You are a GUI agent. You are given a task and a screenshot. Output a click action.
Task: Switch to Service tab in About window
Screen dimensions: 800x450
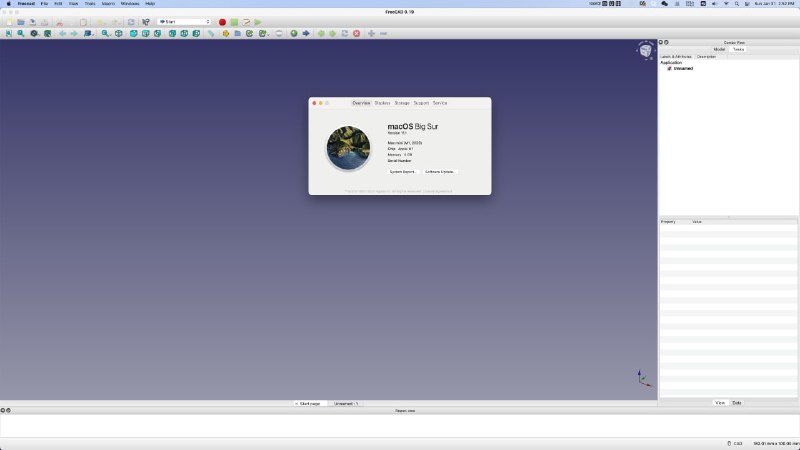click(440, 103)
